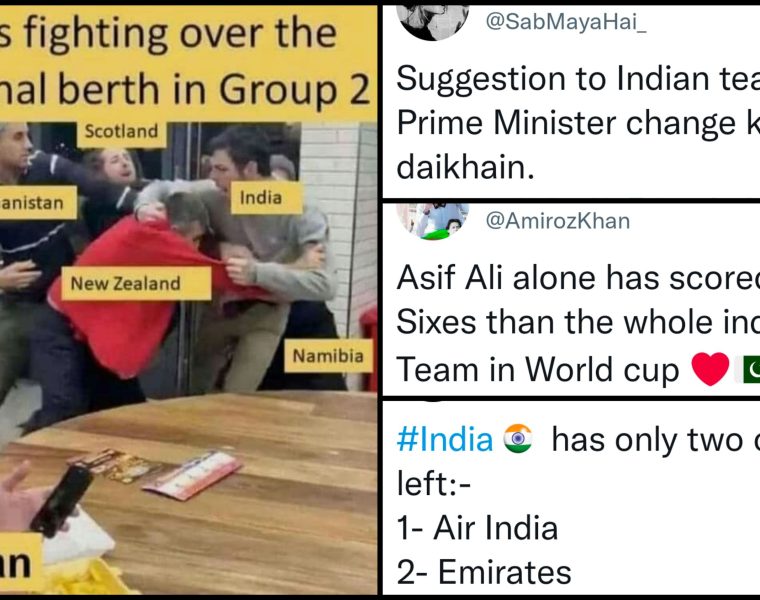This screenshot has width=760, height=600.
Task: Click the tweet text 'Suggestion to Indian team'
Action: coord(578,122)
